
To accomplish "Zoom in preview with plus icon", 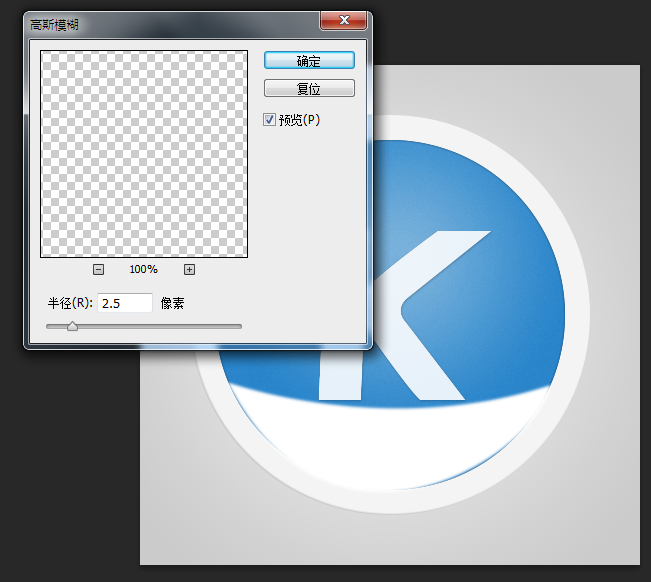I will 189,269.
